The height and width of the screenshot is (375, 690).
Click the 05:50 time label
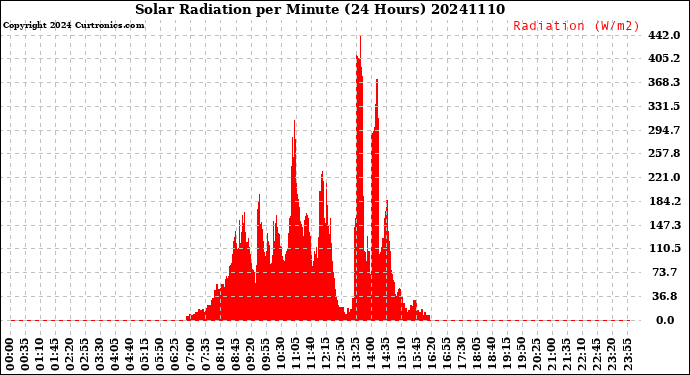pyautogui.click(x=160, y=355)
